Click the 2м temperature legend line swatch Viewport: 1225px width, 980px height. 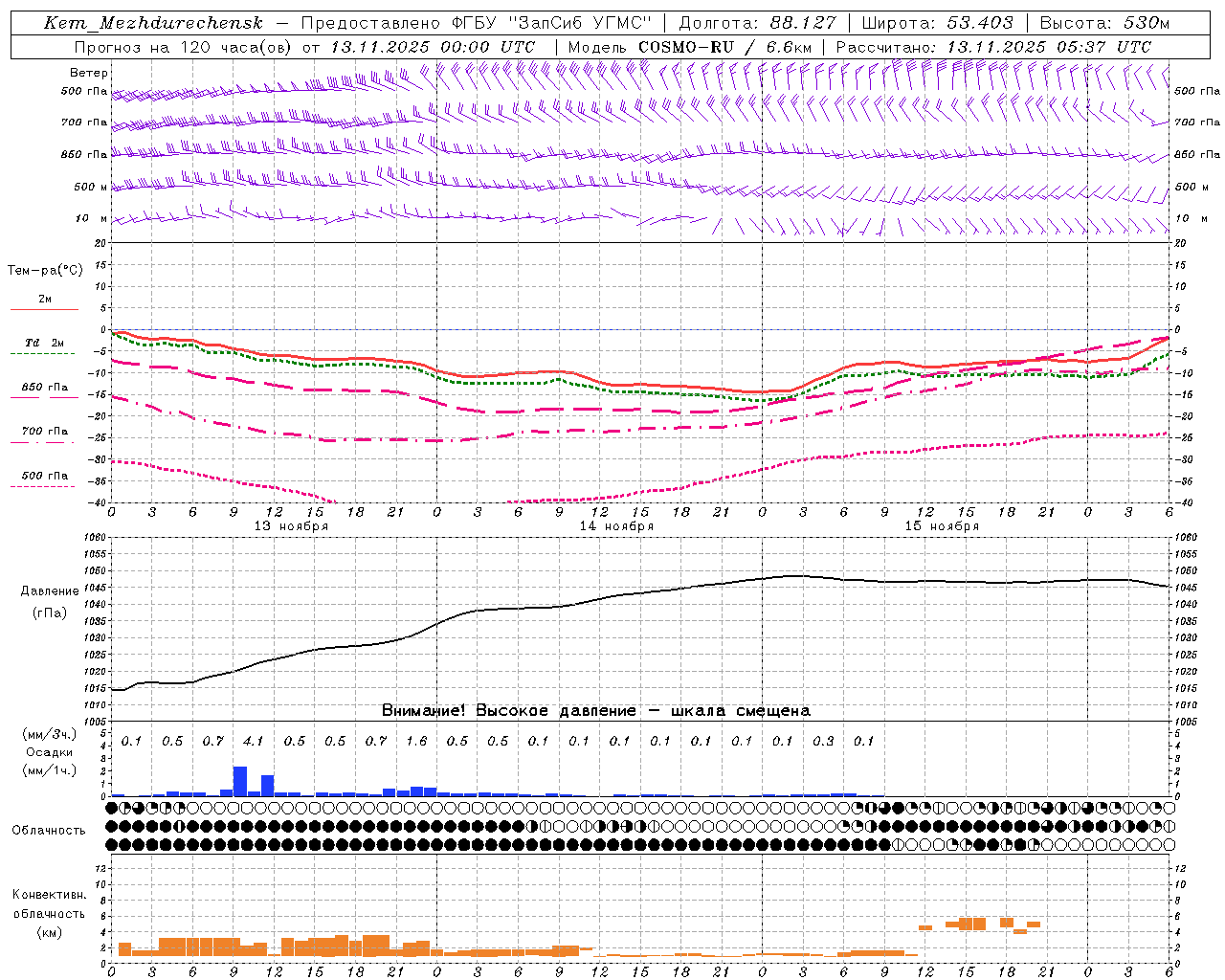coord(44,309)
